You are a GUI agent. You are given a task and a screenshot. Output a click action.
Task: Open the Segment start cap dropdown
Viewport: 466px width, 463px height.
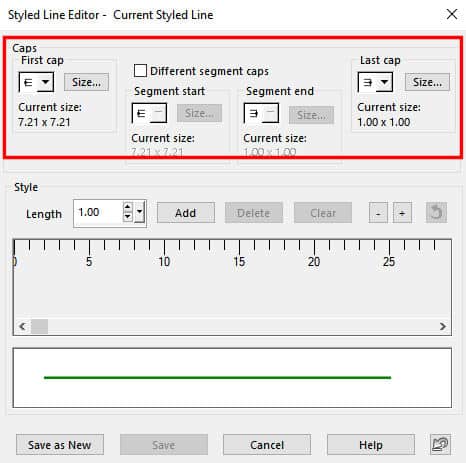pos(149,113)
